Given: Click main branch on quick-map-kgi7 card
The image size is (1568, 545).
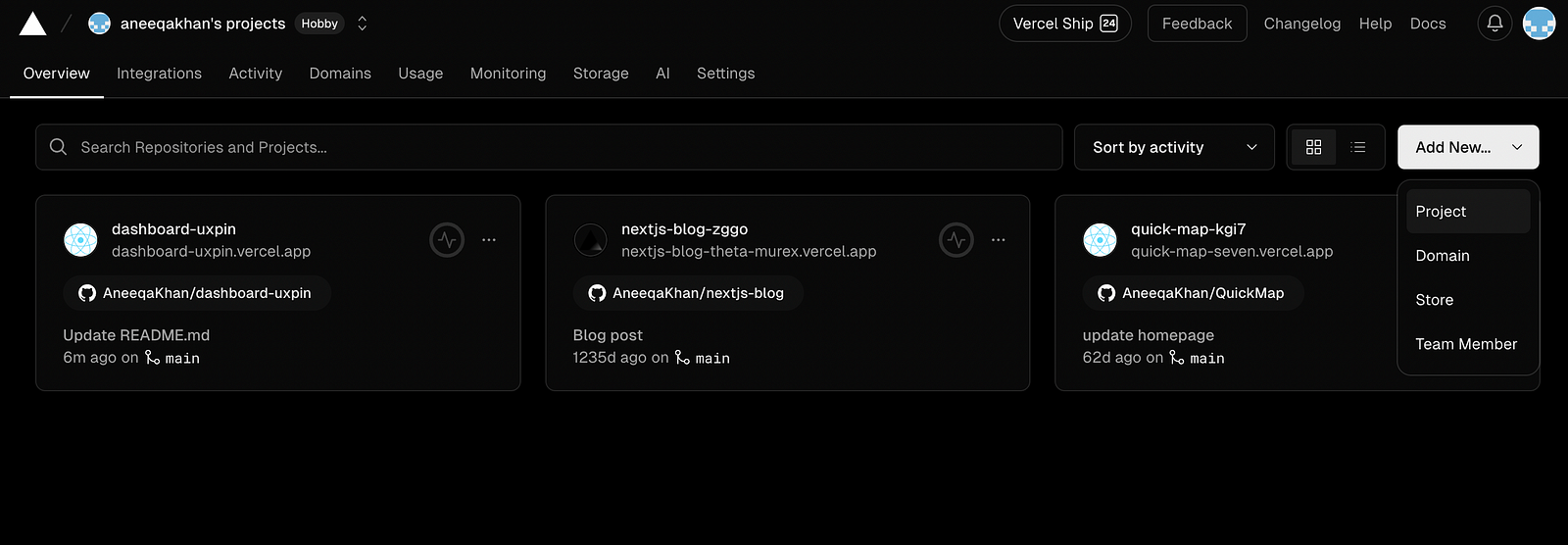Looking at the screenshot, I should (x=1198, y=358).
